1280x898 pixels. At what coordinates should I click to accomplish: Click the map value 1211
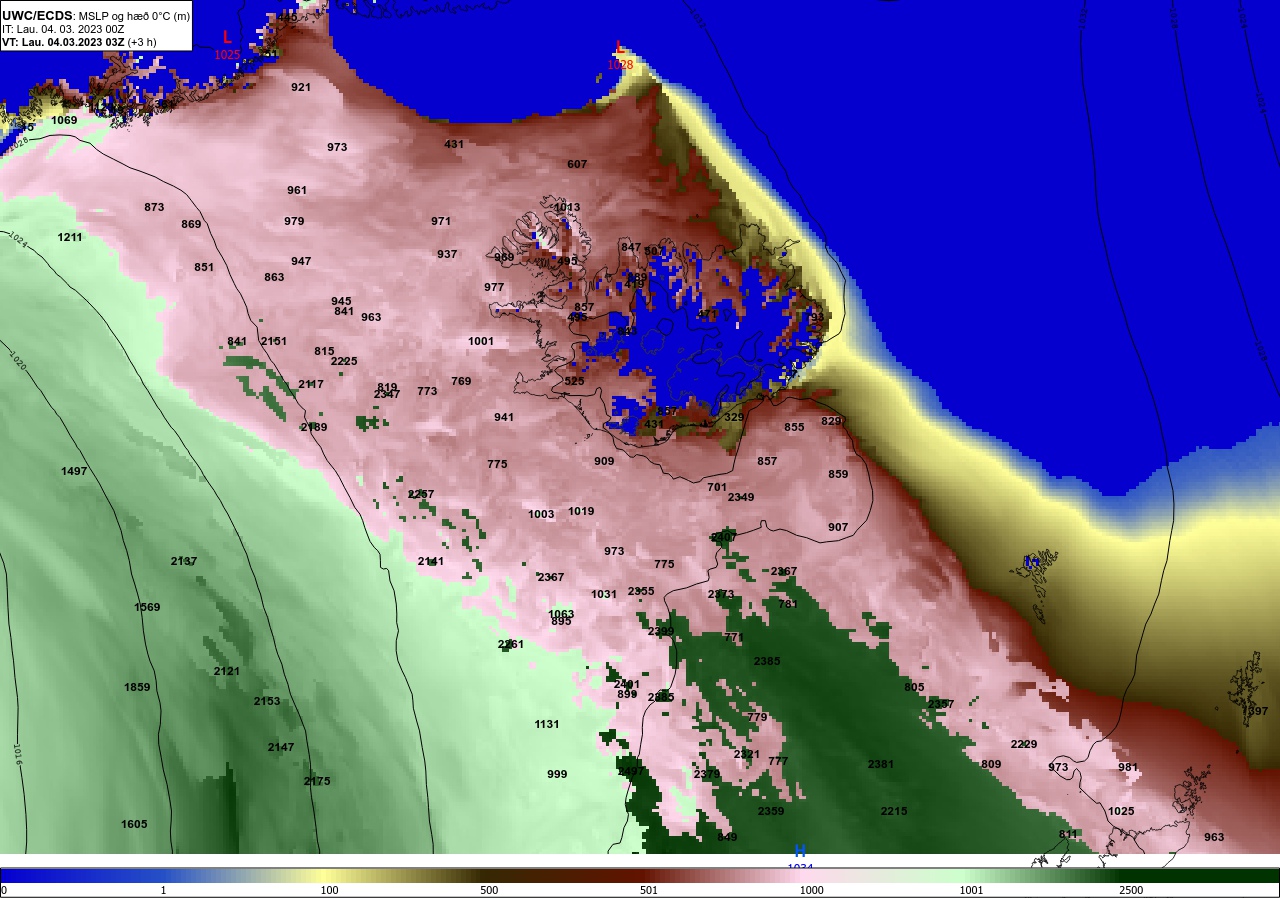[70, 237]
